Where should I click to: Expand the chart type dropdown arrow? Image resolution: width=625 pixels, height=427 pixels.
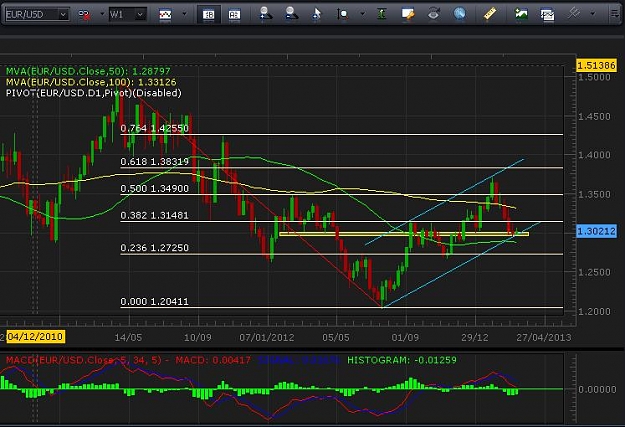(x=184, y=14)
